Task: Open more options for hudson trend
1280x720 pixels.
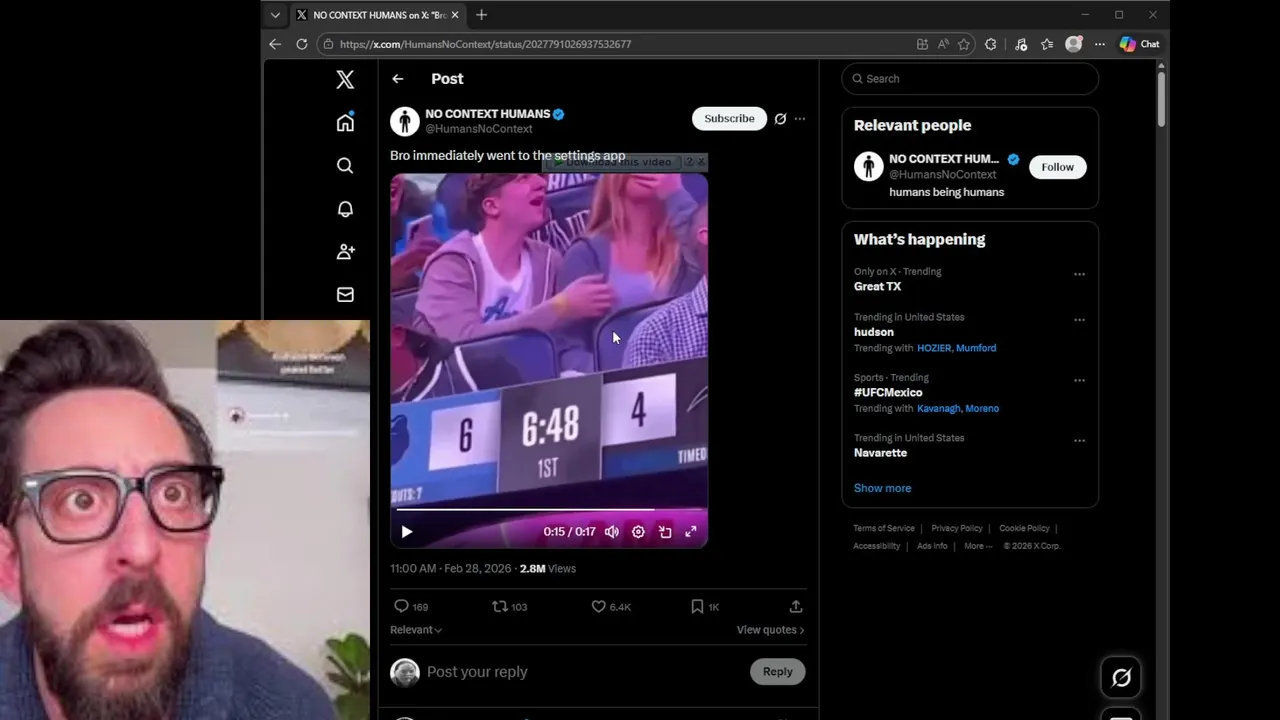Action: tap(1079, 320)
